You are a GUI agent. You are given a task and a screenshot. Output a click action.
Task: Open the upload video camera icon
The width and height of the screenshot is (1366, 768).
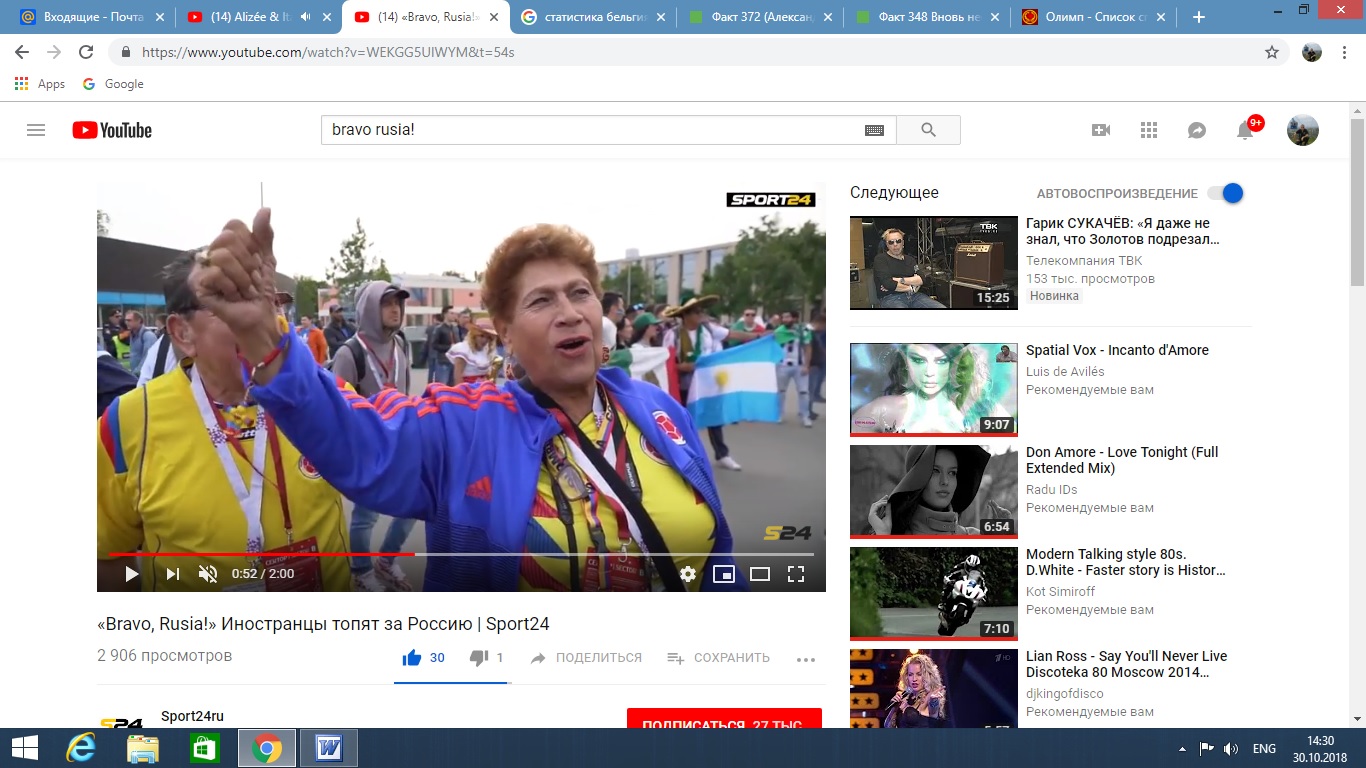pos(1101,130)
